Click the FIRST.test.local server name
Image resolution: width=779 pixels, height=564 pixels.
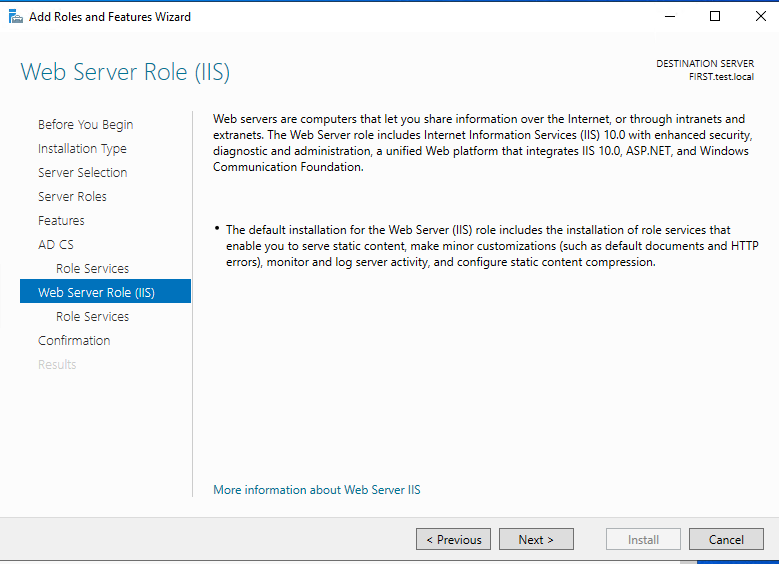click(721, 77)
